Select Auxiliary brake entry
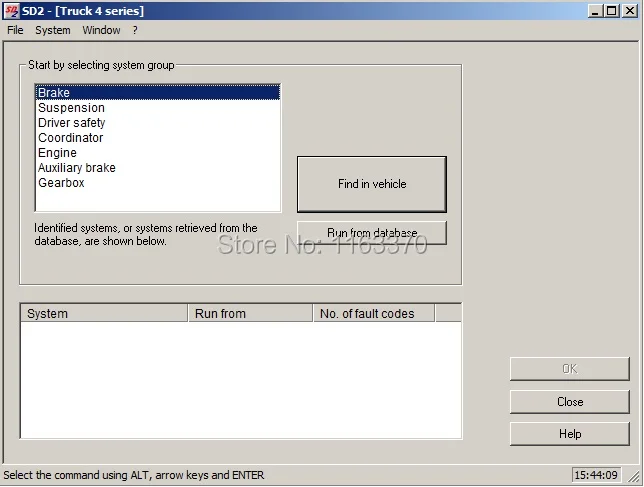This screenshot has width=644, height=487. click(158, 168)
